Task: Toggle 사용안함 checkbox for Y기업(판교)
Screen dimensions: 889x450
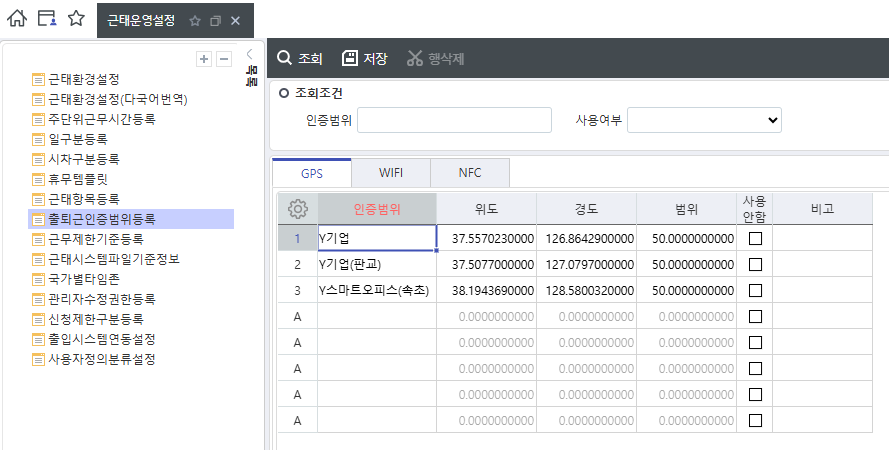Action: coord(755,265)
